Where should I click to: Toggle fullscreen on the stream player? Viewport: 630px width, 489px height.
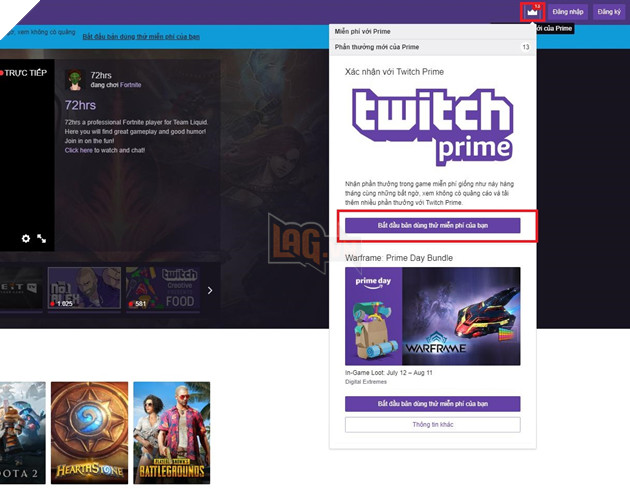coord(42,239)
